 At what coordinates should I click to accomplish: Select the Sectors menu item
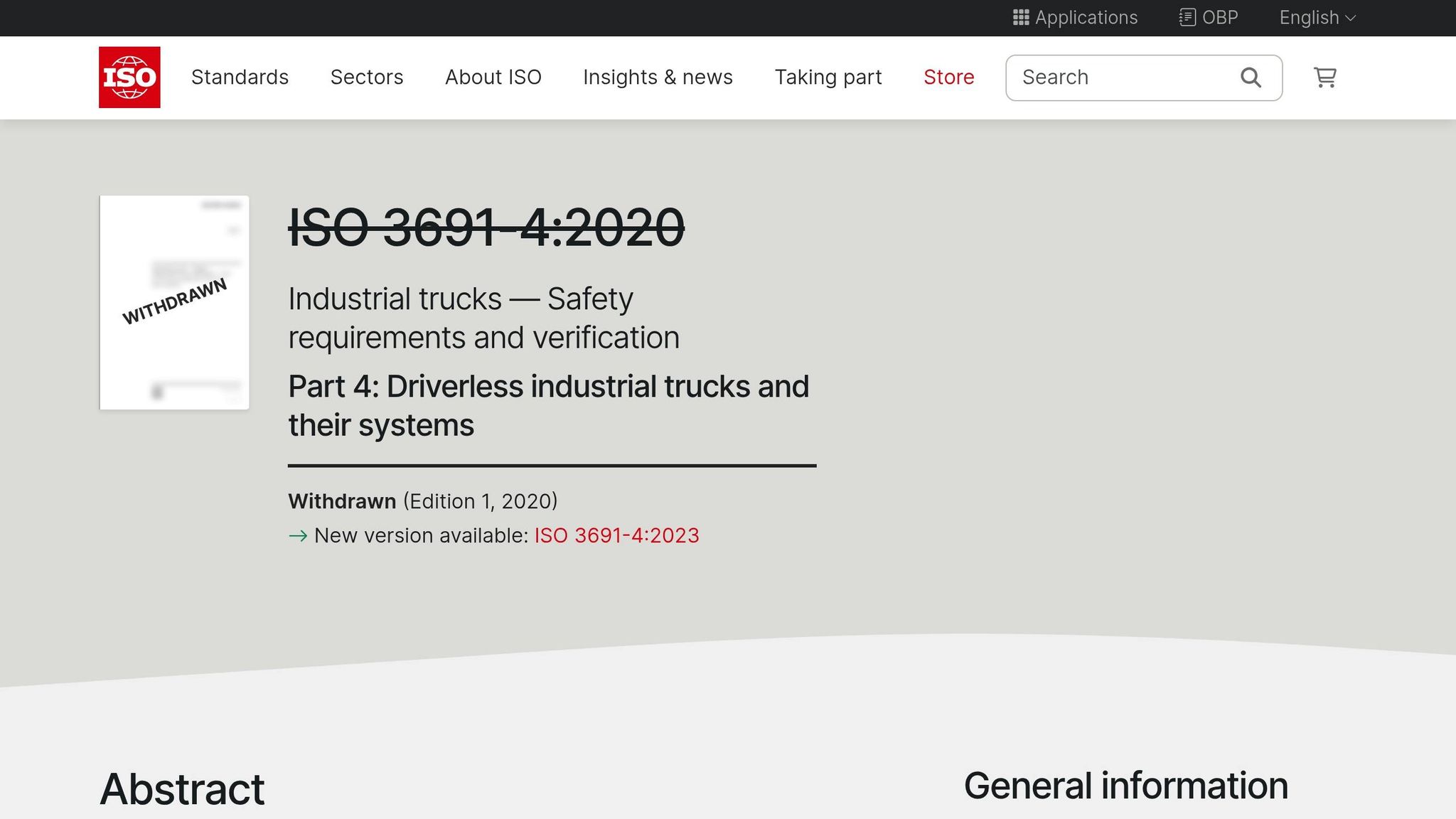point(367,77)
